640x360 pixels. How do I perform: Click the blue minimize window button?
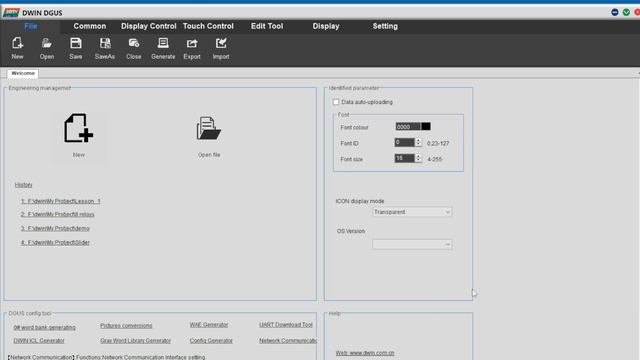pos(615,12)
